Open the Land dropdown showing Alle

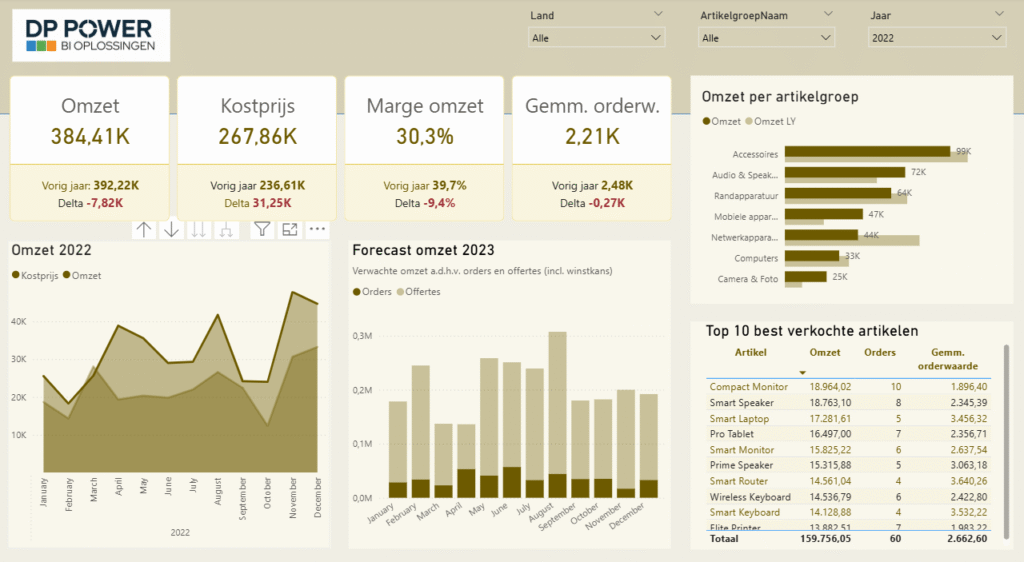pyautogui.click(x=596, y=38)
